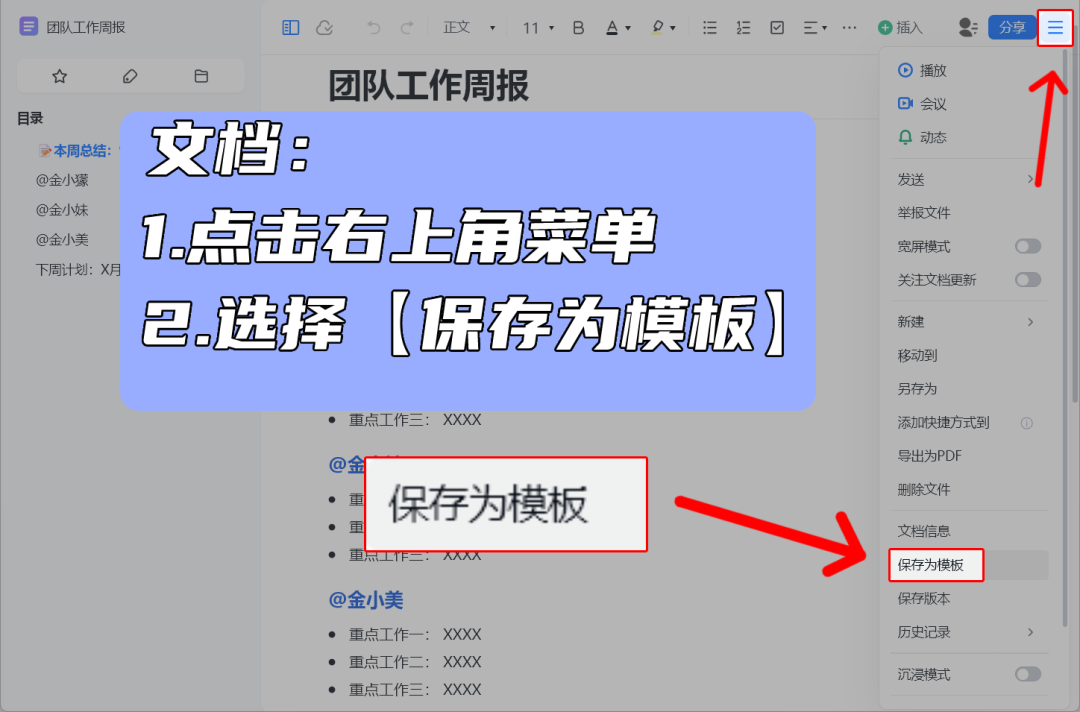Insert a task checkbox list via toolbar icon
1080x712 pixels.
(777, 27)
